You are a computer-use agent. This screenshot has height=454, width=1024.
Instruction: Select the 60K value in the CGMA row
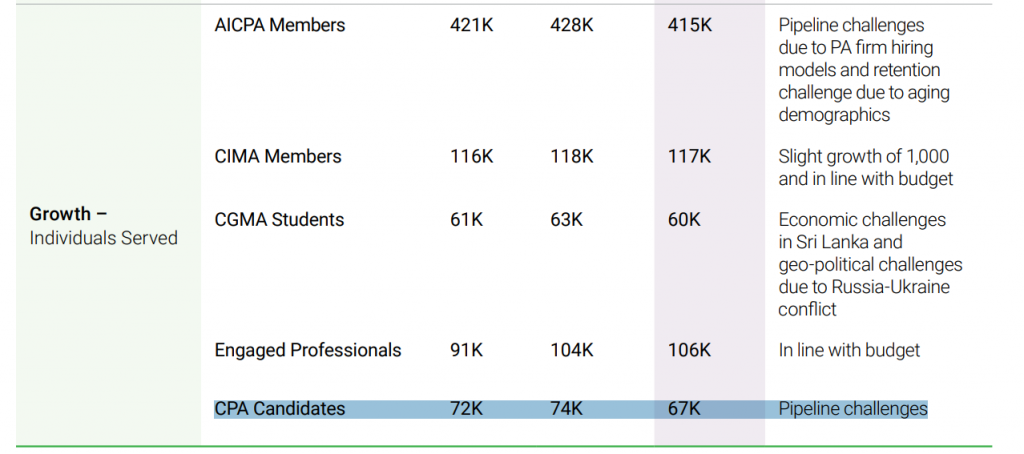tap(685, 220)
